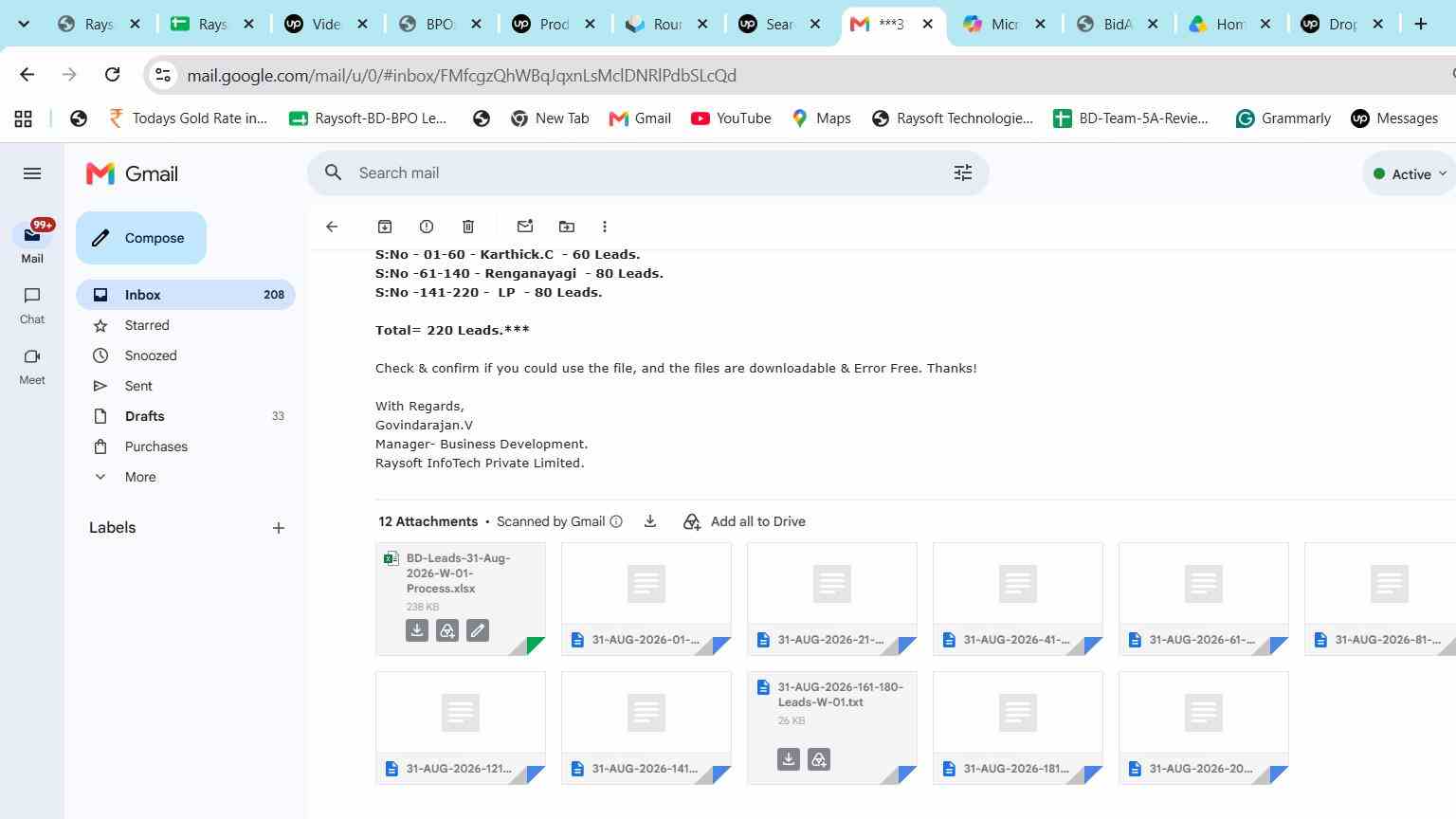Report this email as spam
The height and width of the screenshot is (819, 1456).
(427, 227)
